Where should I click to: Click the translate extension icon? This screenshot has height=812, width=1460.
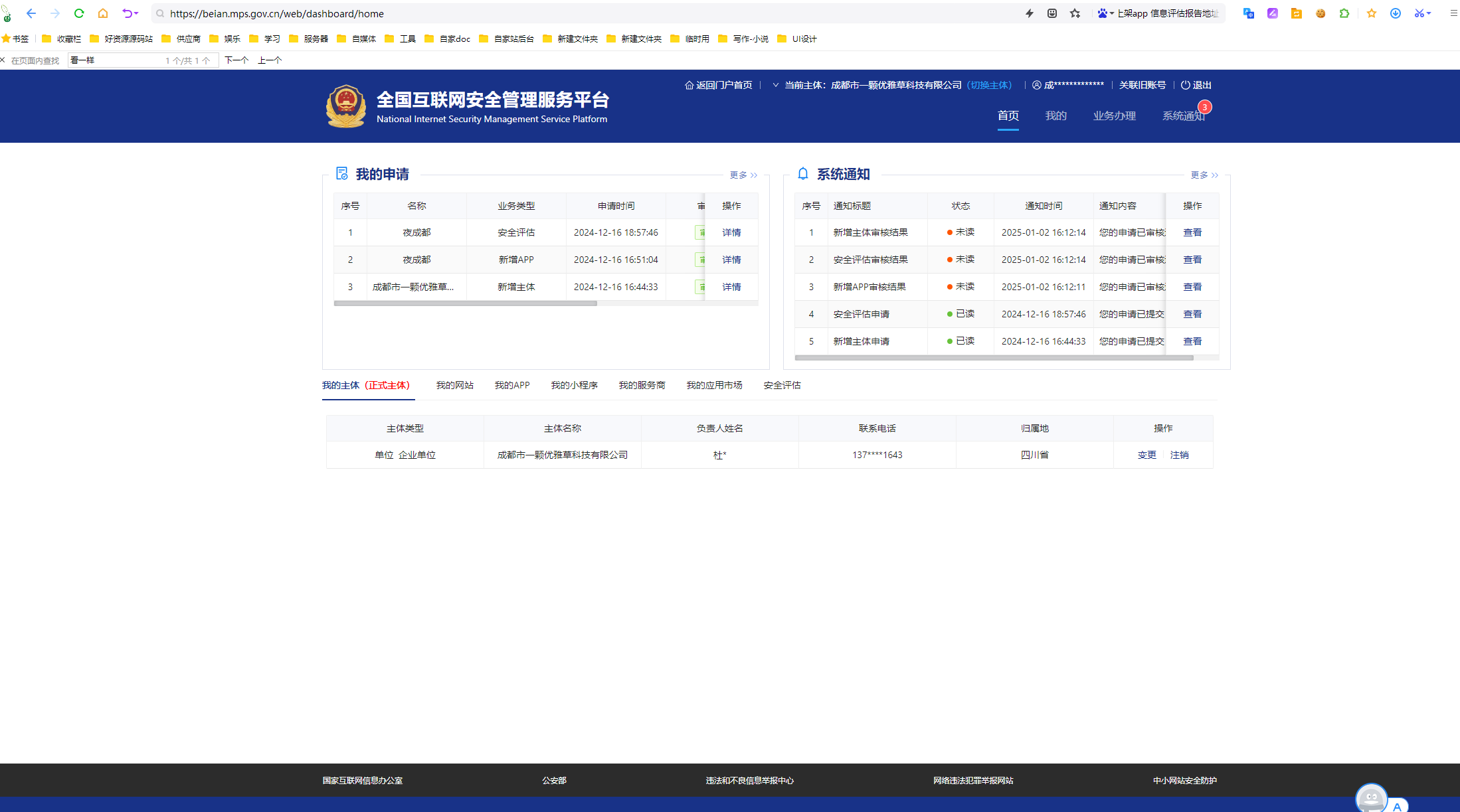click(x=1248, y=13)
